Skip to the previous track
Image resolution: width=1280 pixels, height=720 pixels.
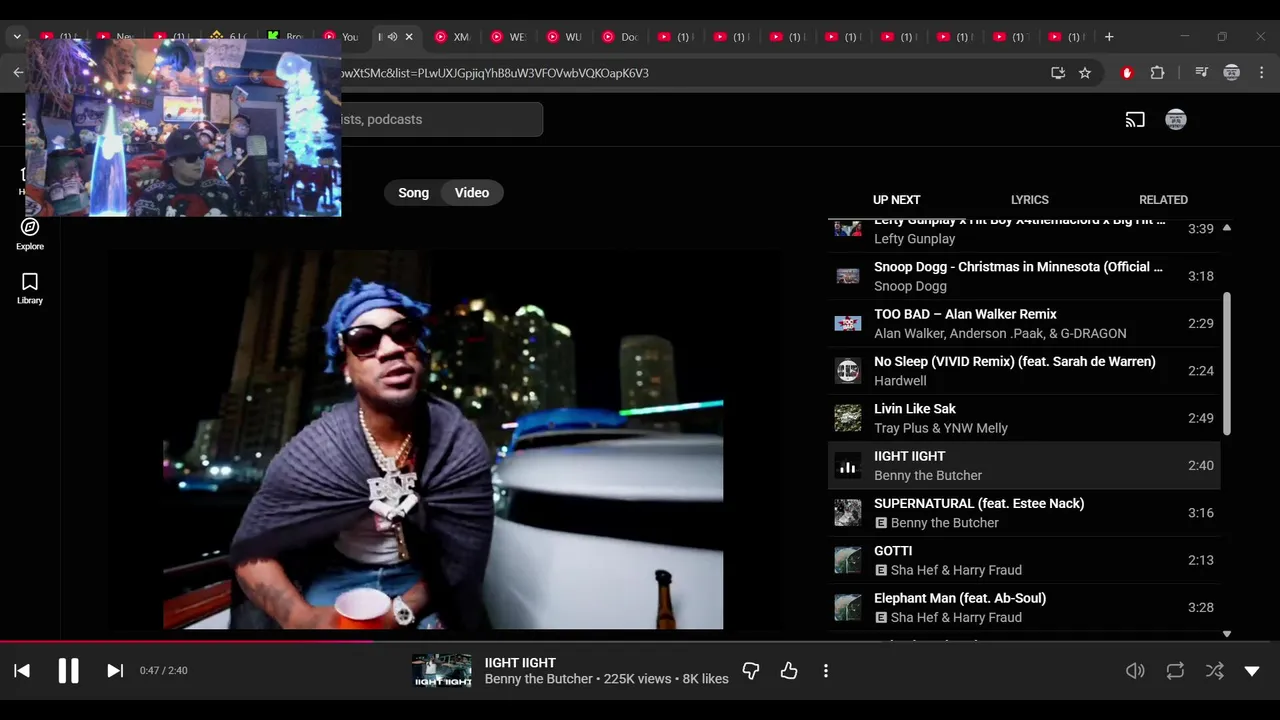(22, 671)
